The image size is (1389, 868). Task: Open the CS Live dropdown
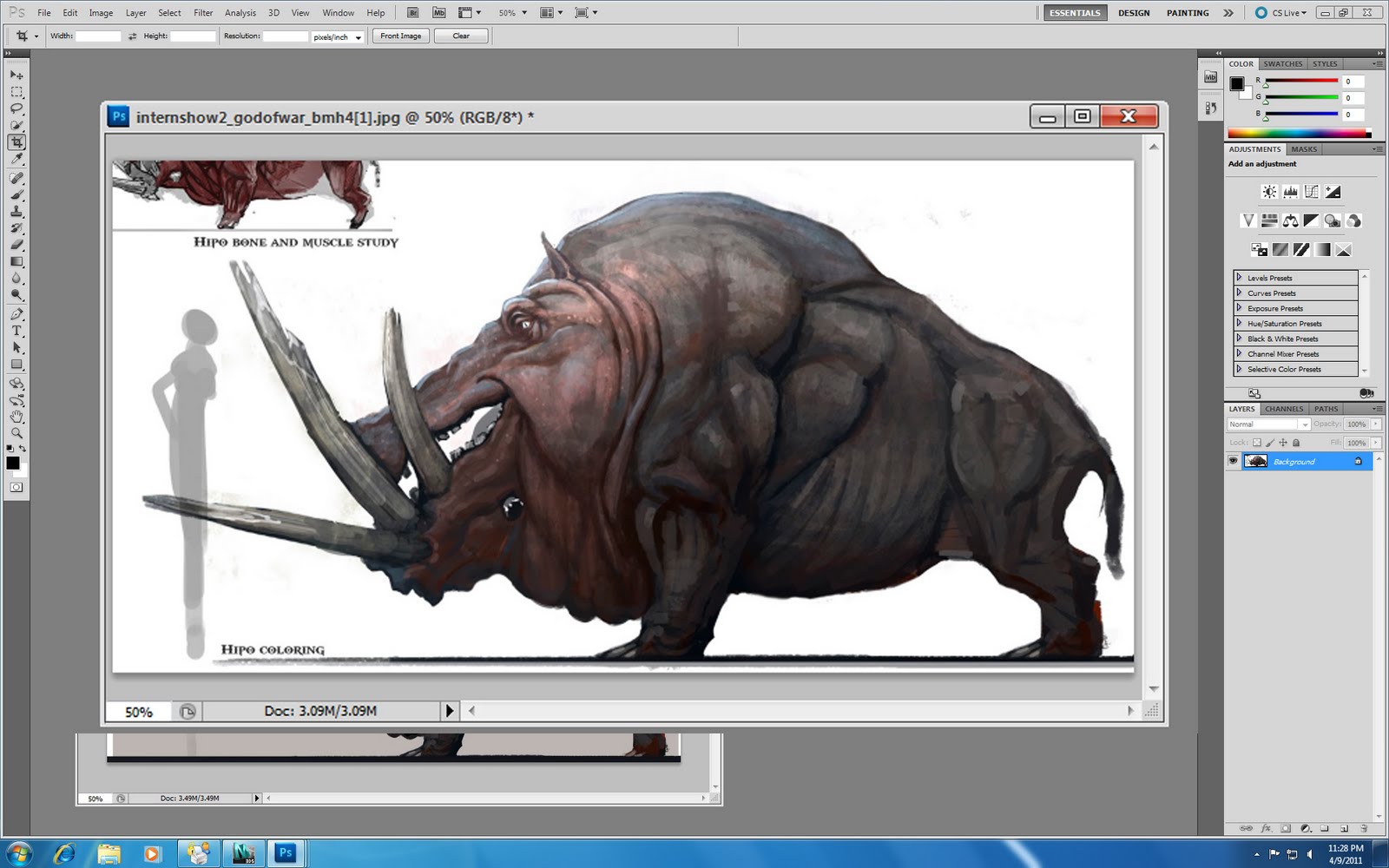pyautogui.click(x=1281, y=12)
